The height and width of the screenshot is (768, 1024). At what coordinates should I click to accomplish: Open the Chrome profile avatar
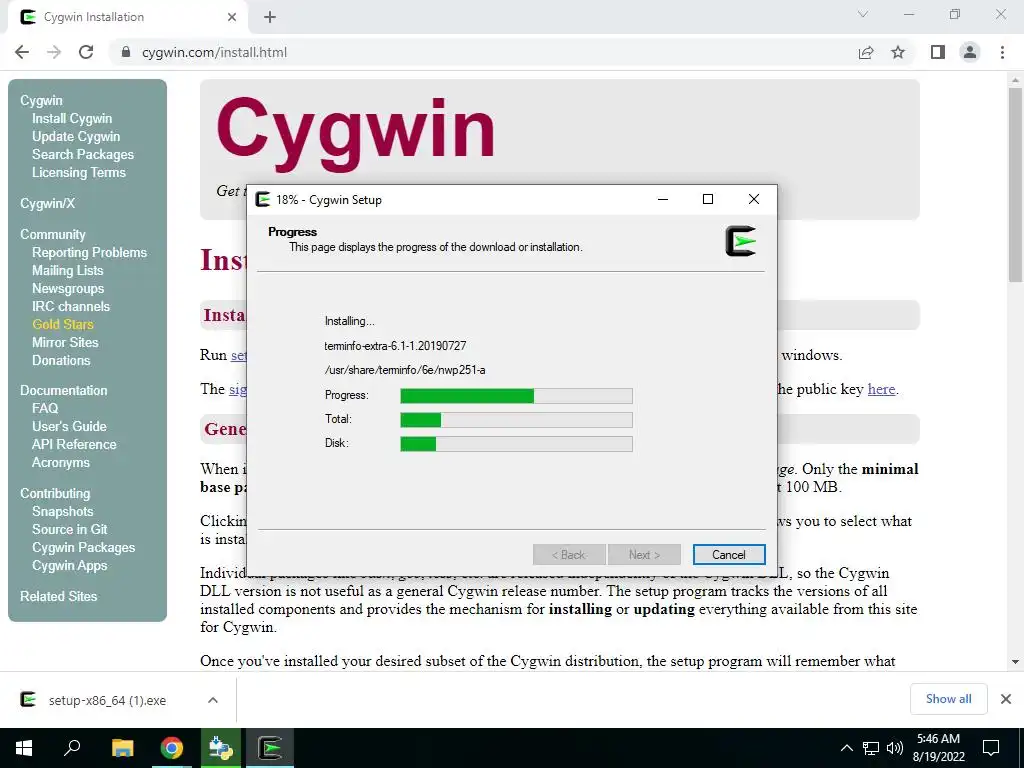coord(970,52)
